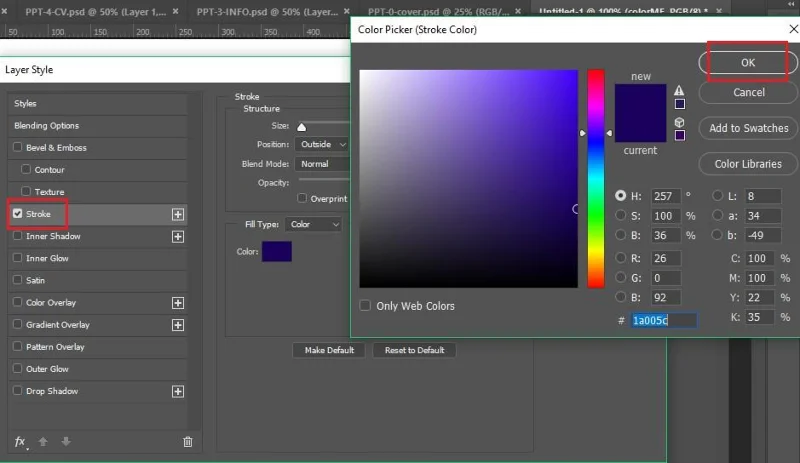Close the PPT-4-CV.psd document tab

(x=176, y=11)
